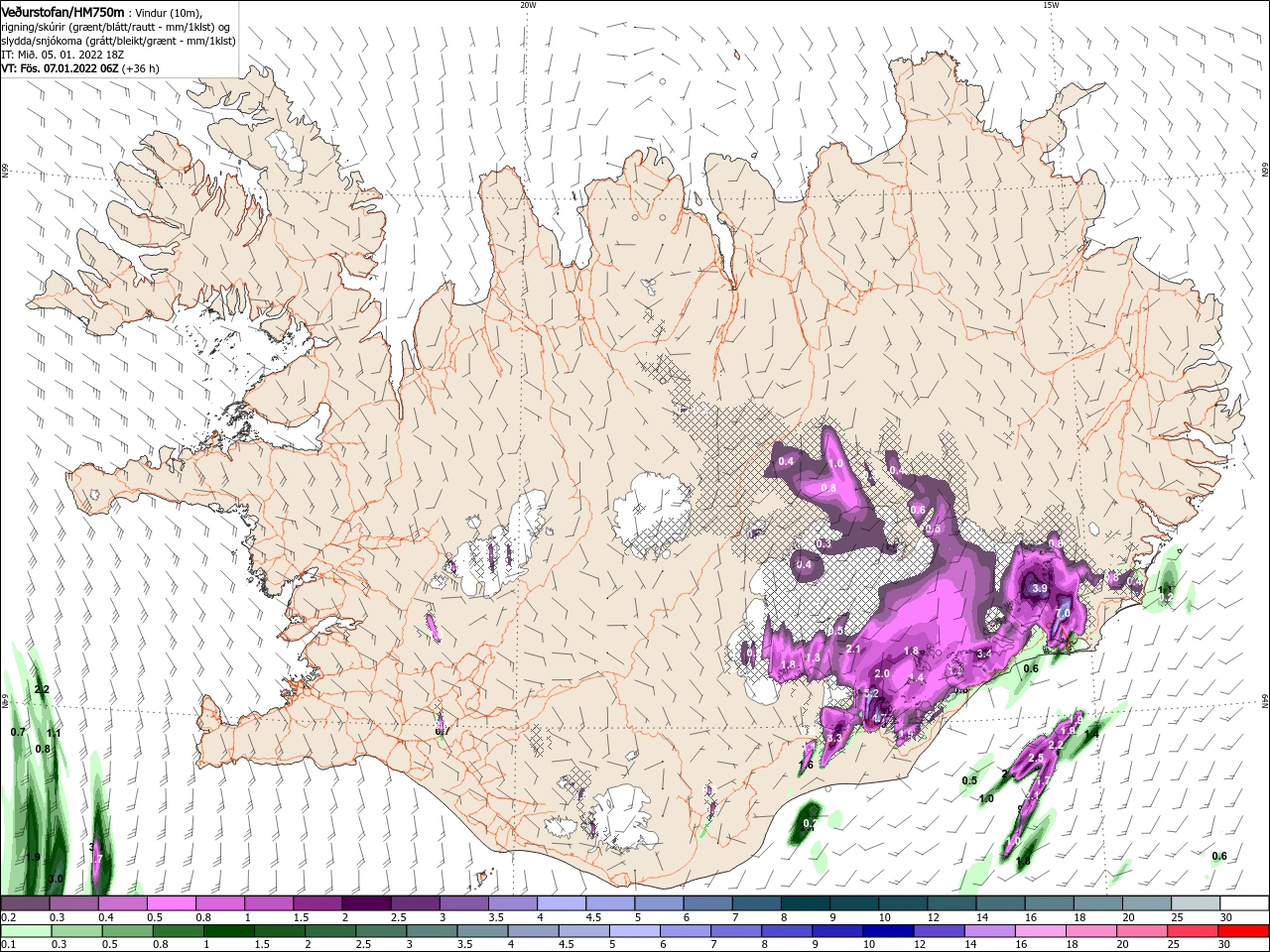Click the 15W longitude label
Image resolution: width=1270 pixels, height=952 pixels.
coord(1051,5)
